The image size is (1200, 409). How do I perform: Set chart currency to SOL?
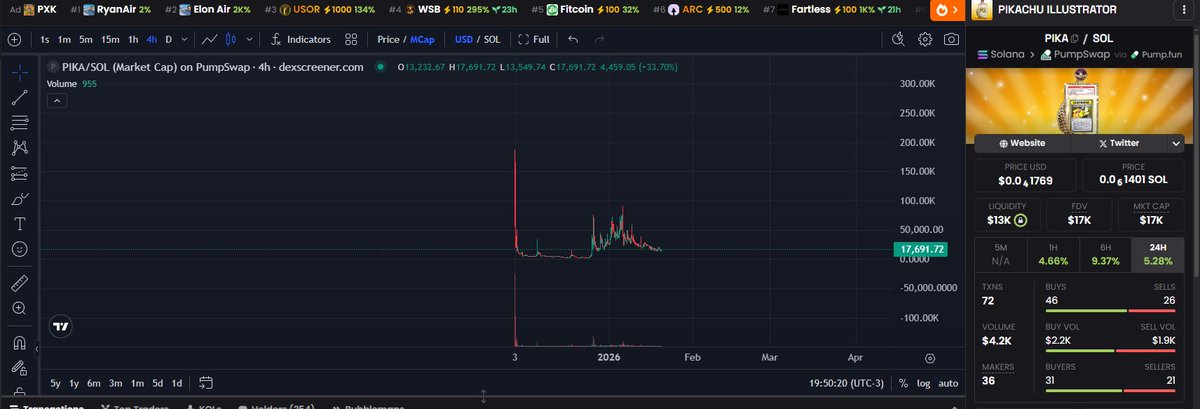(491, 40)
